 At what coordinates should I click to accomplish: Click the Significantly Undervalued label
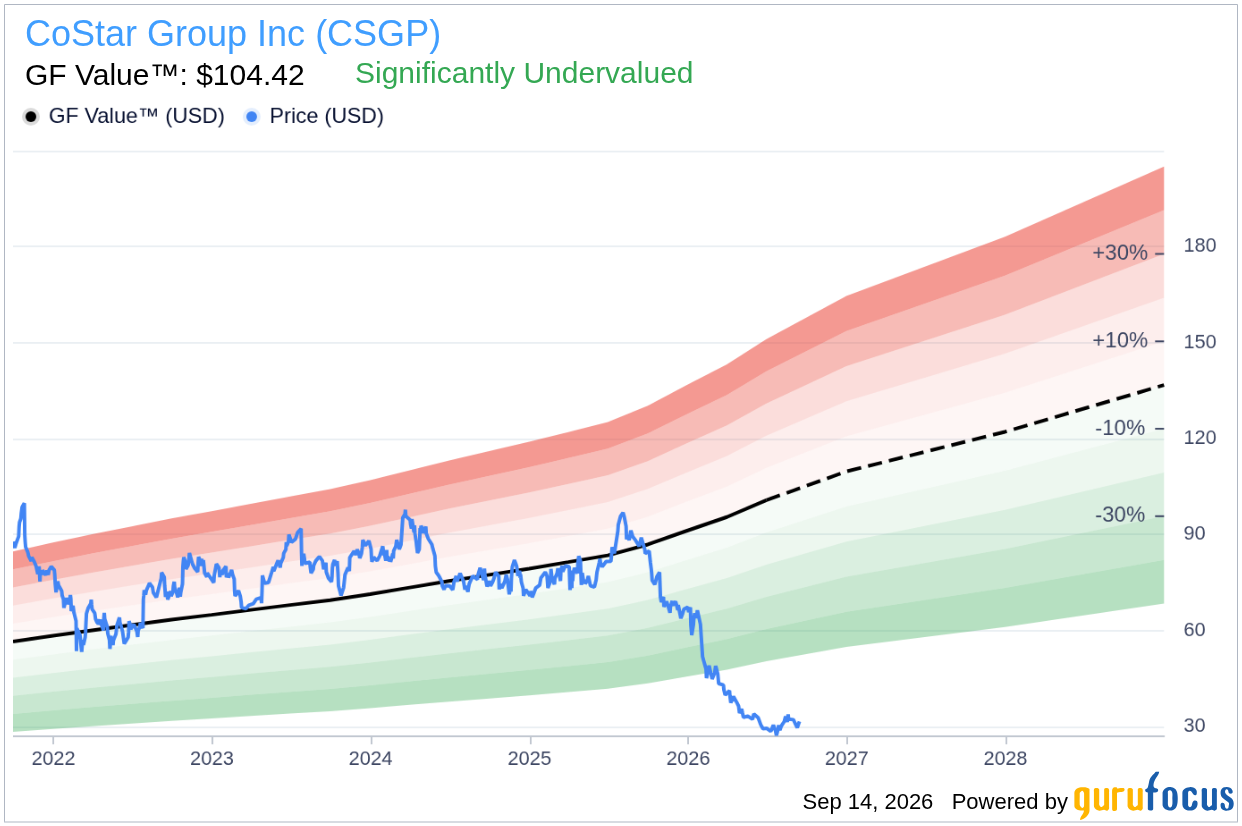point(524,73)
